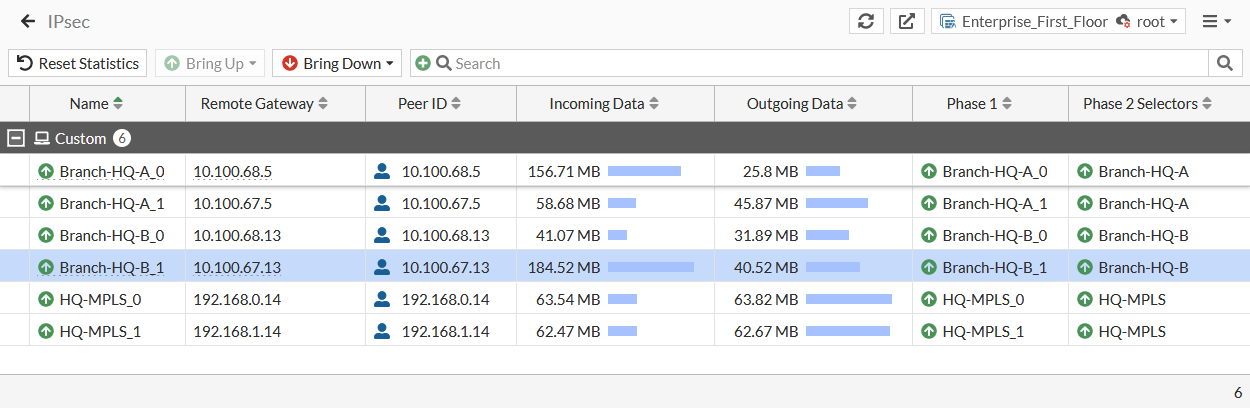Select the Branch-HQ-B_0 tunnel name
The width and height of the screenshot is (1250, 408).
[x=112, y=235]
